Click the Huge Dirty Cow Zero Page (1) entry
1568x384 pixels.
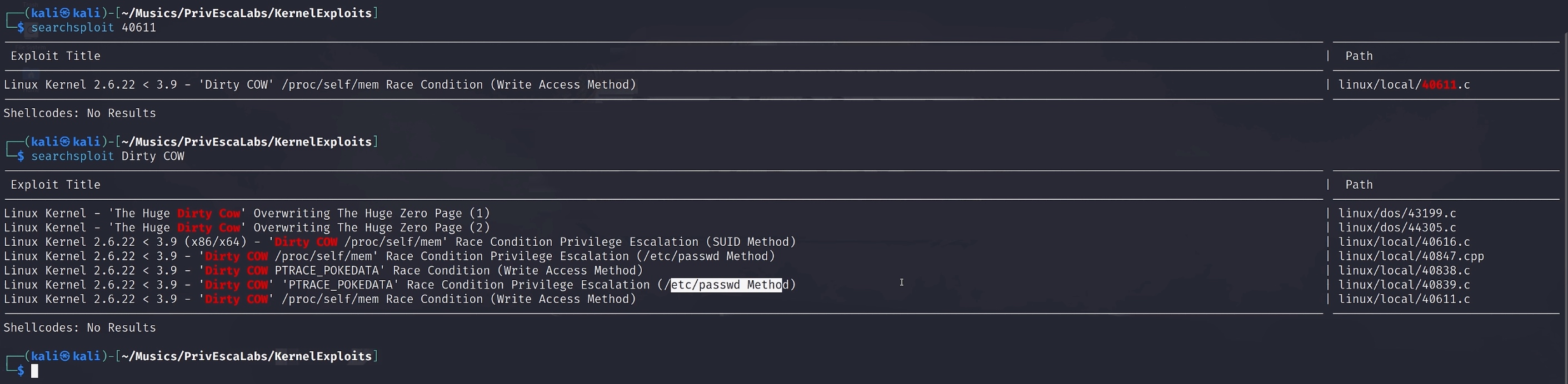247,213
